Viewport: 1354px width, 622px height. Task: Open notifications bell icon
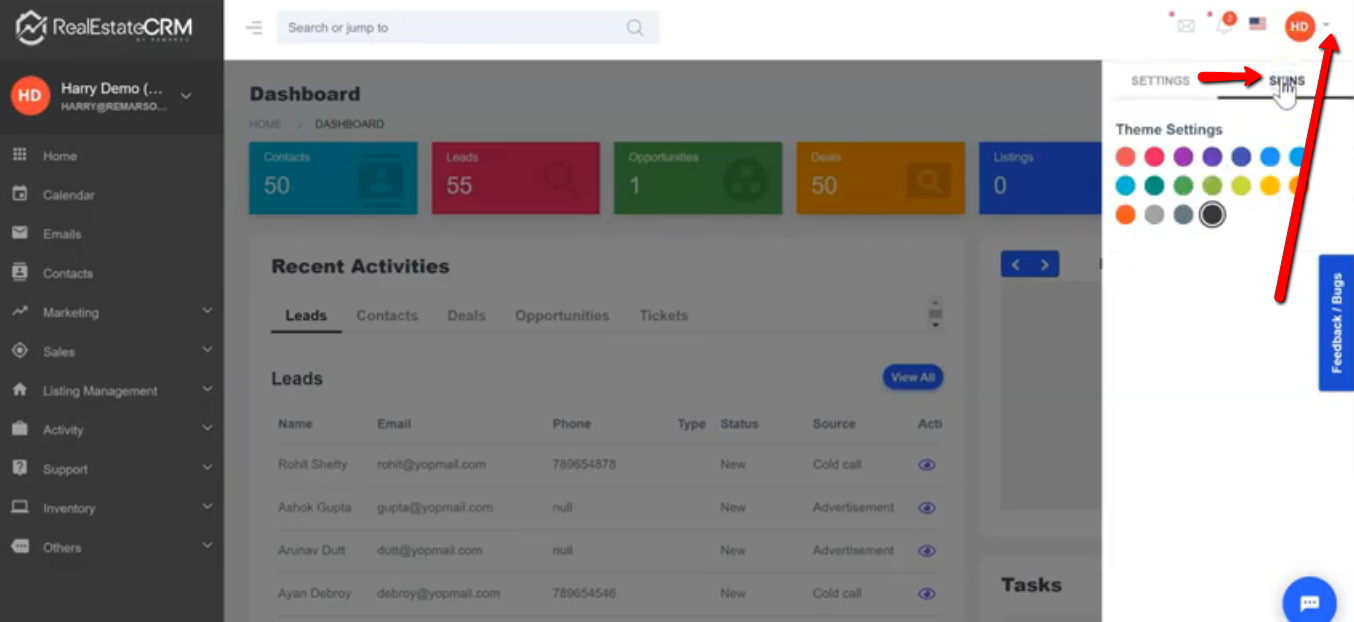click(x=1223, y=26)
